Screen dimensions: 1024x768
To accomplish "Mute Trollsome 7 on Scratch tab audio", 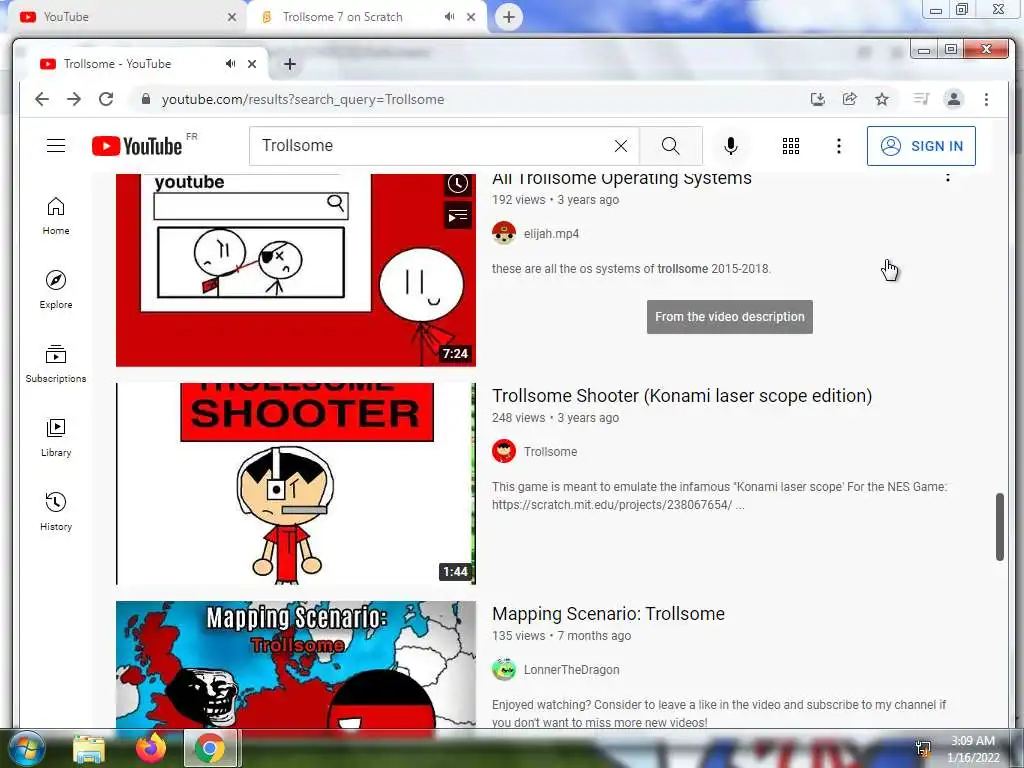I will (x=449, y=17).
